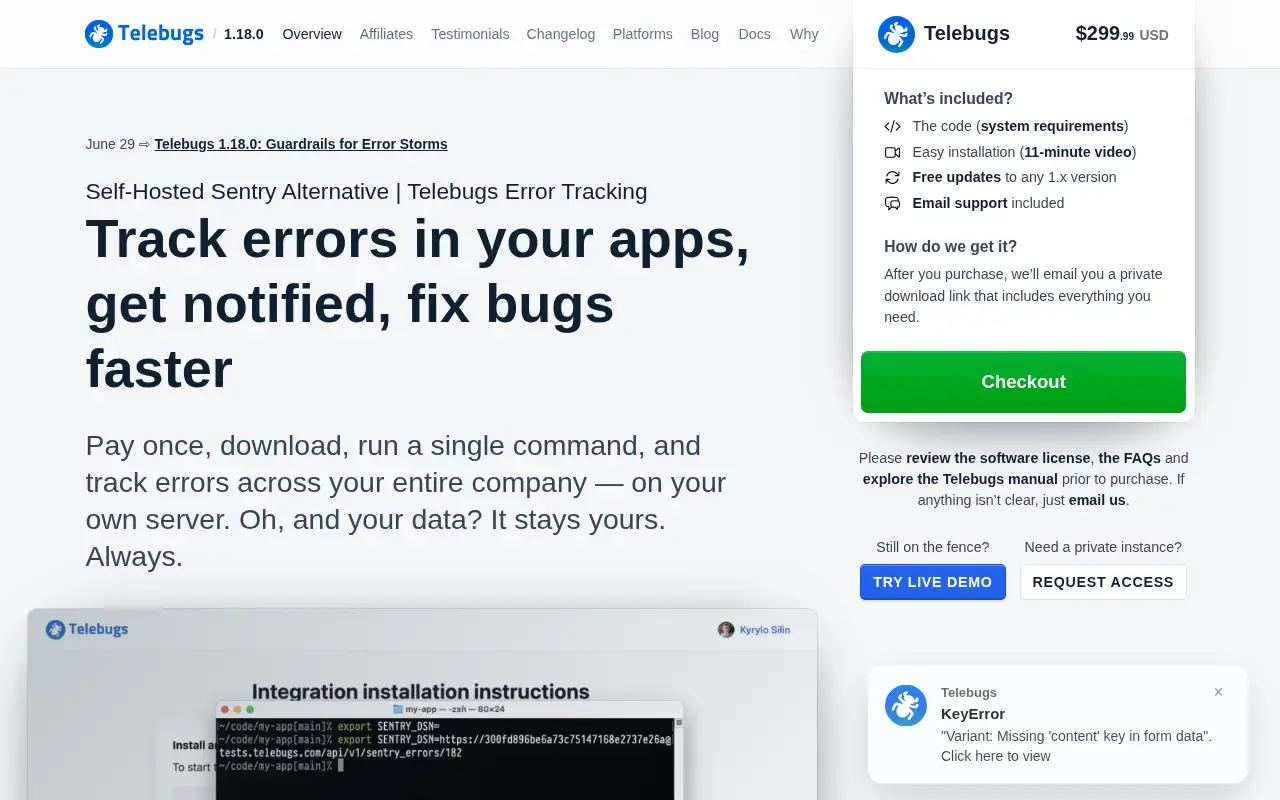Open the Testimonials section

pos(470,34)
